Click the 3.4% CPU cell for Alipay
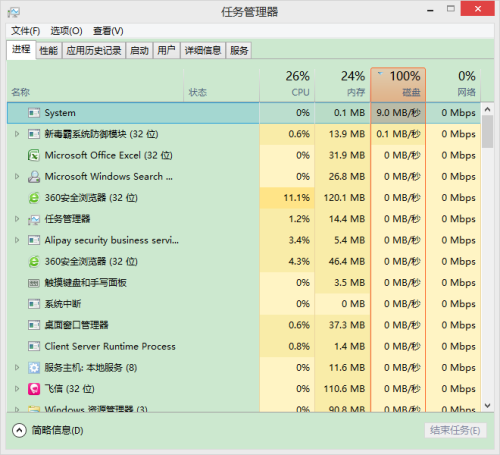 coord(287,240)
